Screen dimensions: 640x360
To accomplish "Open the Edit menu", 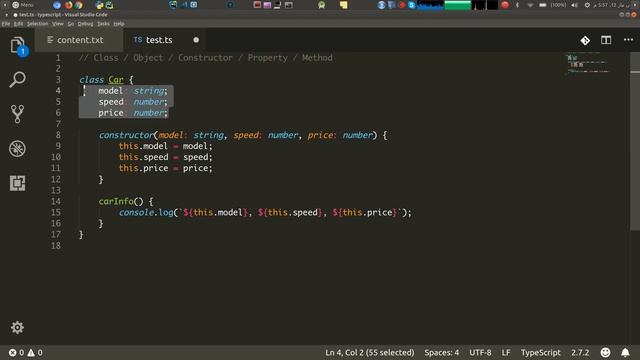I will (18, 24).
